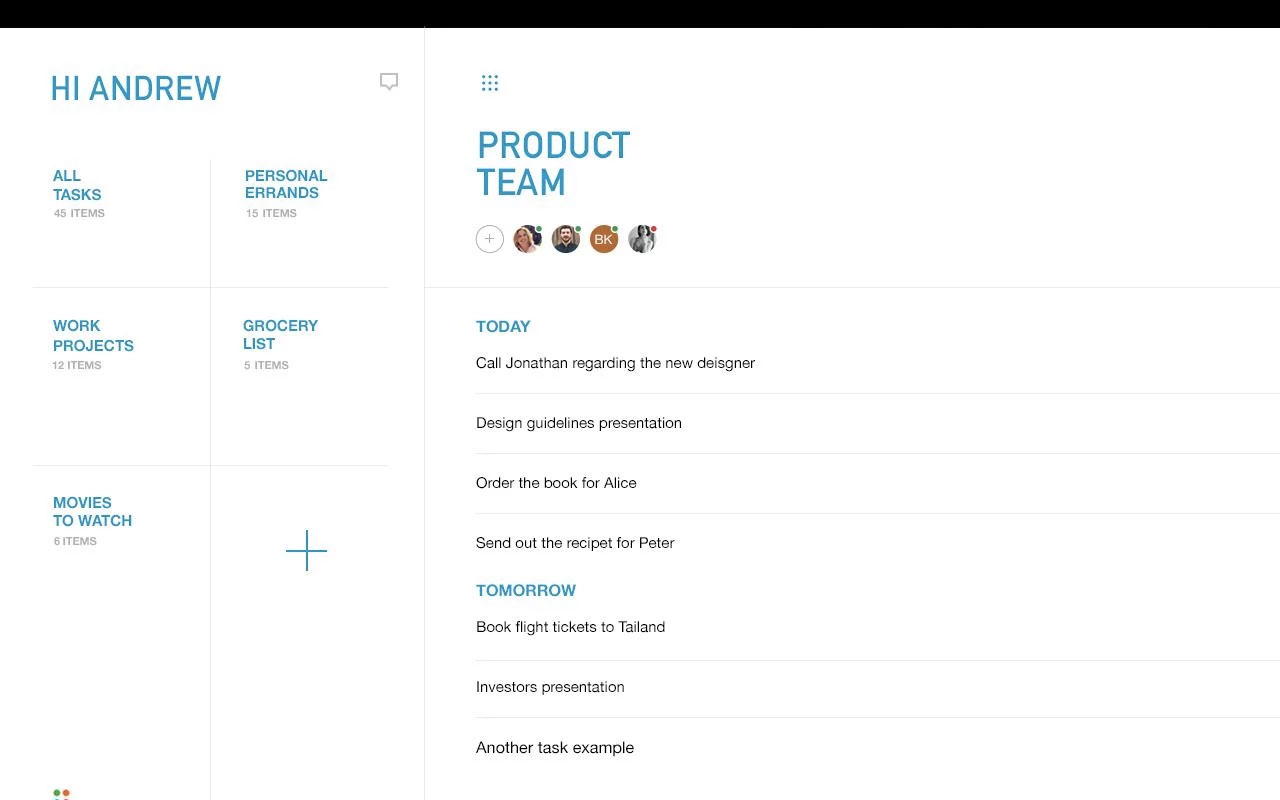This screenshot has width=1280, height=800.
Task: Open the Movies to Watch list
Action: pyautogui.click(x=92, y=511)
